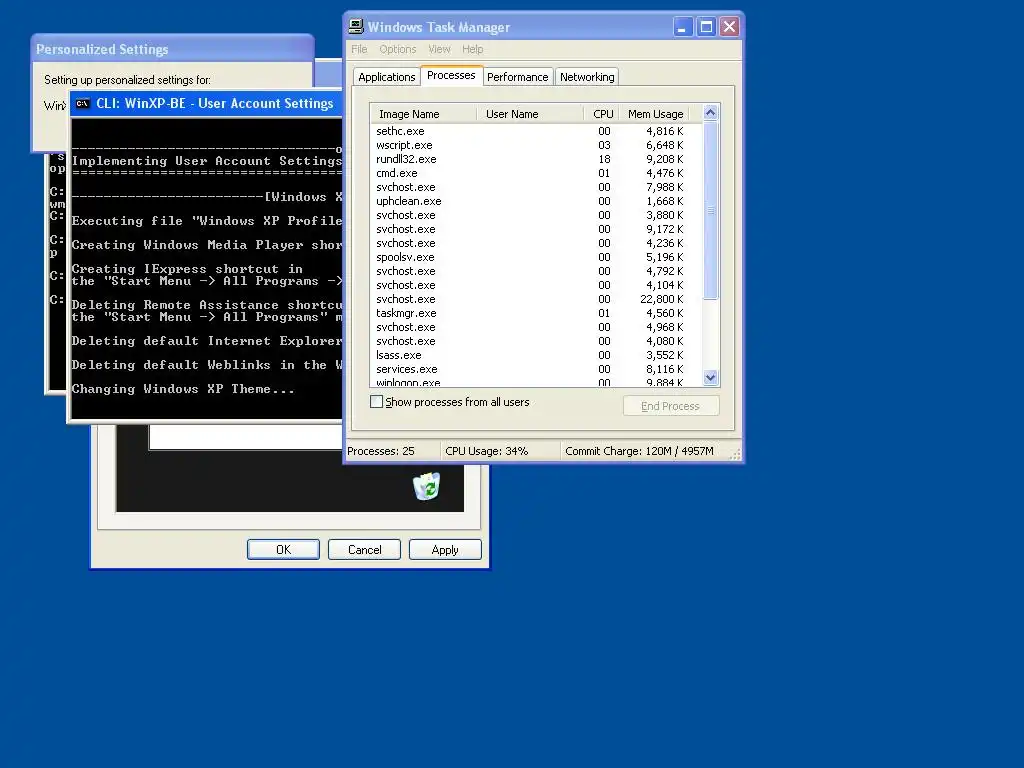Sort by User Name column header

pos(530,114)
